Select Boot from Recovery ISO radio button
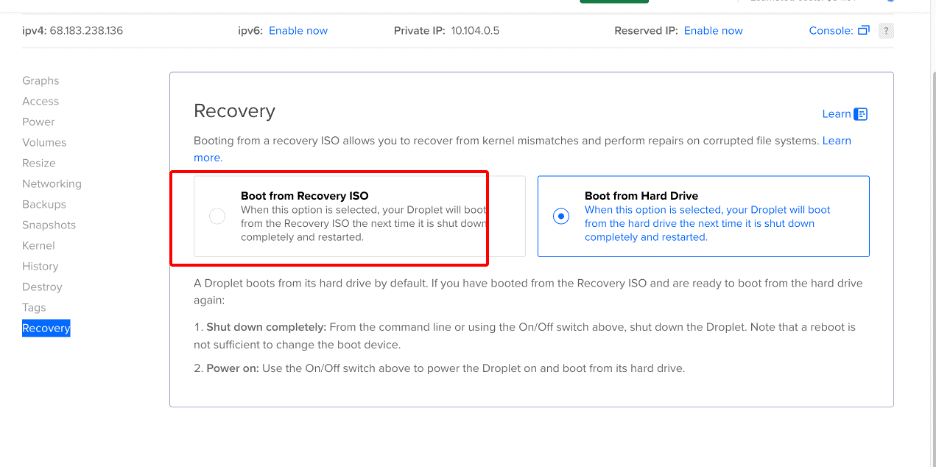The image size is (936, 468). (217, 216)
